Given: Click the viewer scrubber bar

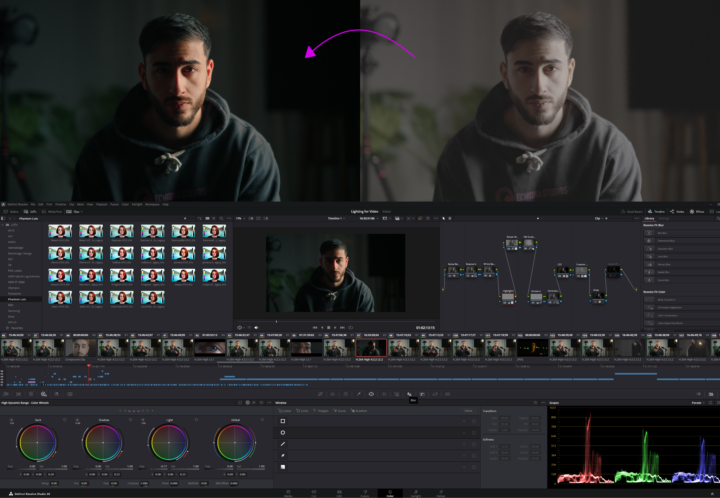Looking at the screenshot, I should tap(336, 321).
